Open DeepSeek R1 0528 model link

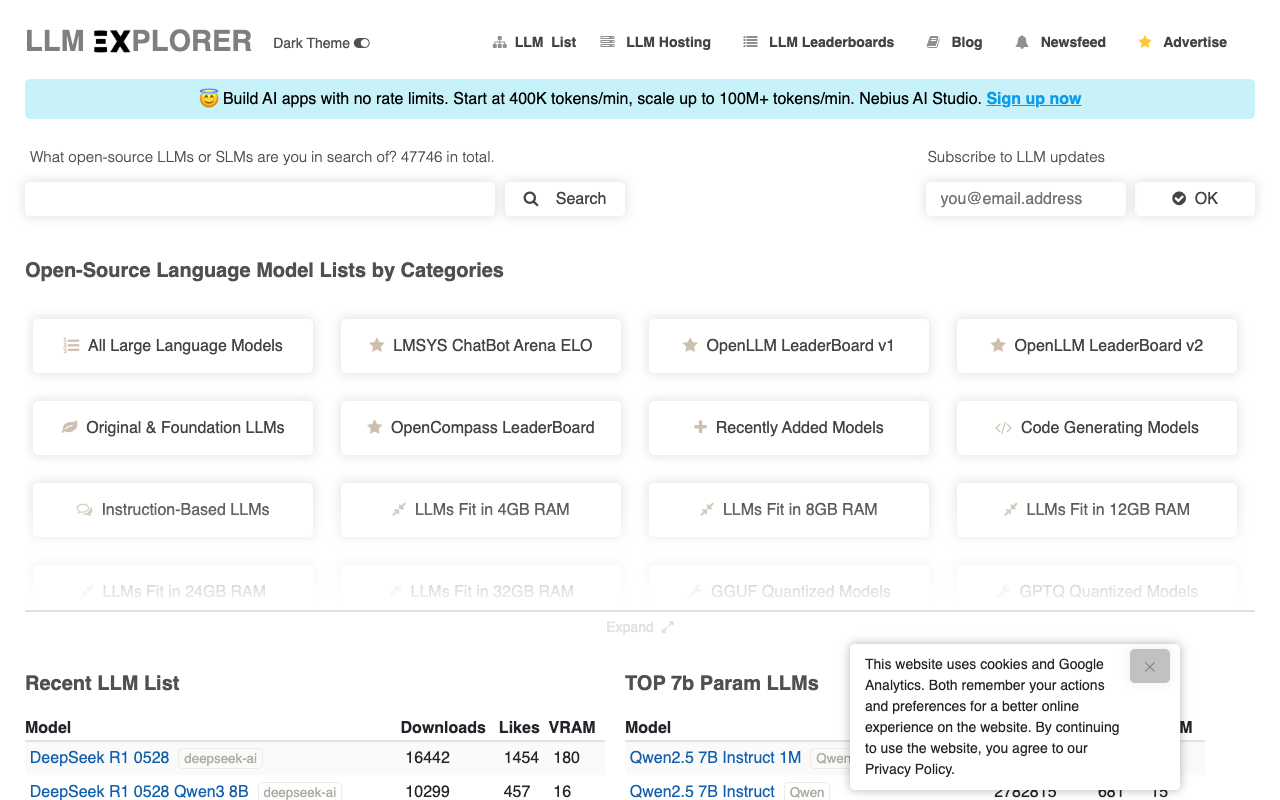(x=99, y=758)
